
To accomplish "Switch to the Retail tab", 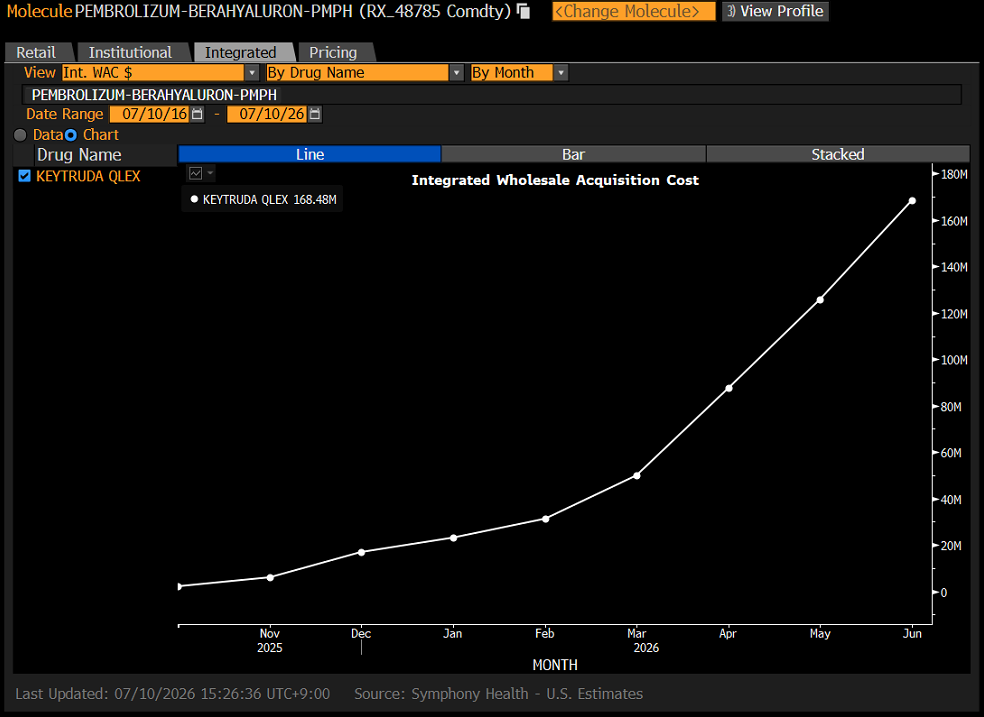I will 36,52.
